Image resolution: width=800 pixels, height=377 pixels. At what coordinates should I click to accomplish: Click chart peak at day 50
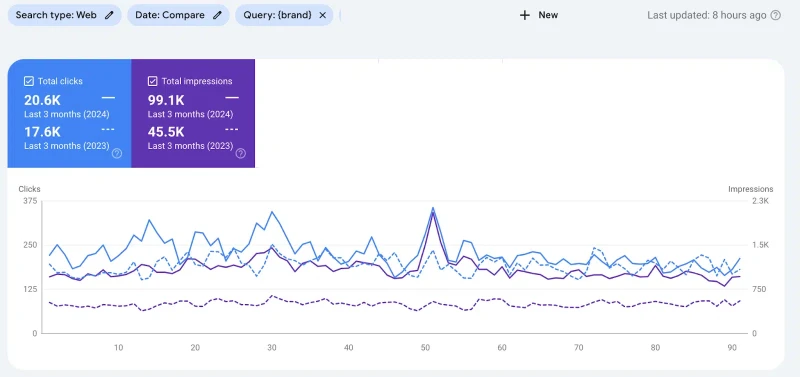click(433, 208)
